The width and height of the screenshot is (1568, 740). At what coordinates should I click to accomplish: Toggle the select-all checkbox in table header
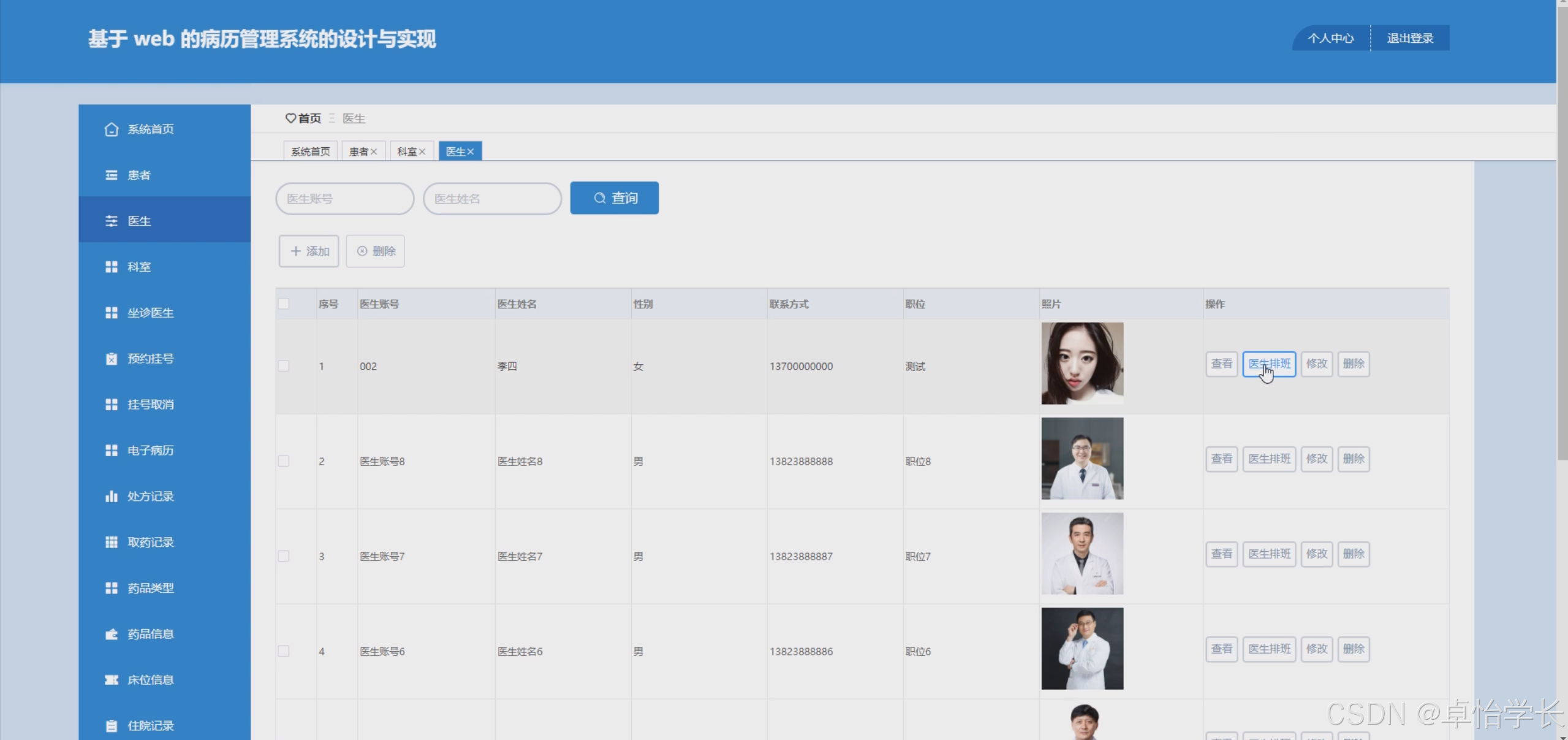pyautogui.click(x=284, y=303)
